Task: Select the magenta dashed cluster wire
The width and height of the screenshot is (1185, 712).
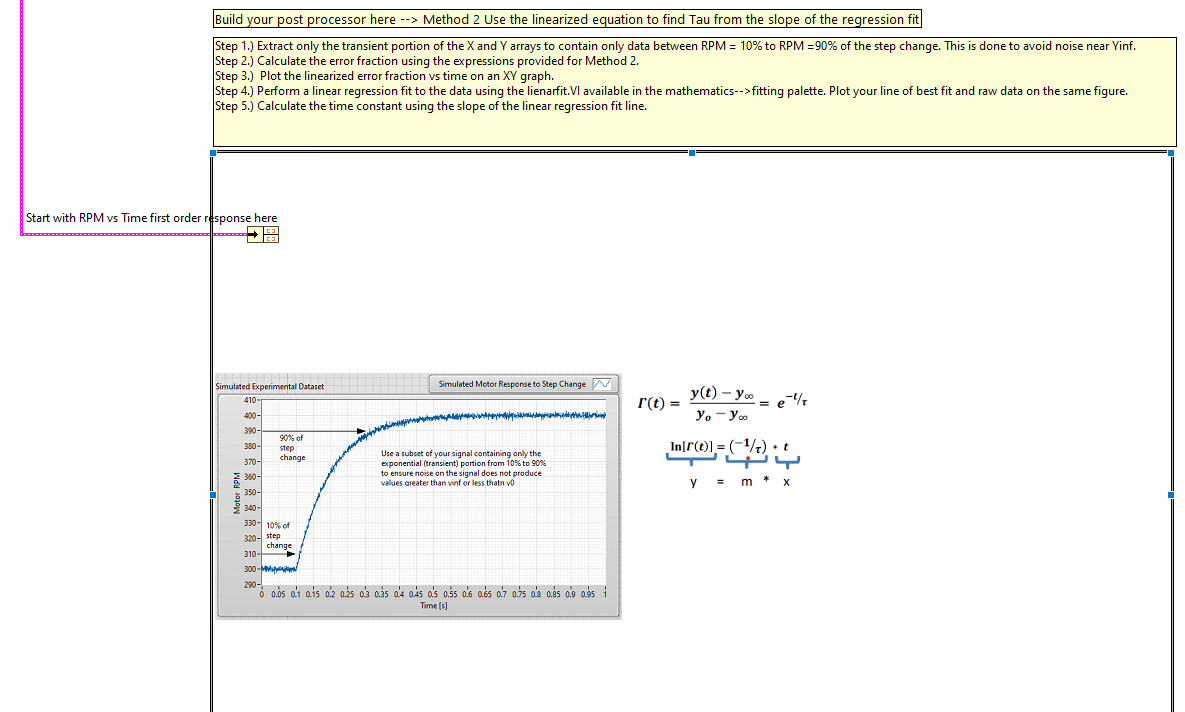Action: coord(150,234)
